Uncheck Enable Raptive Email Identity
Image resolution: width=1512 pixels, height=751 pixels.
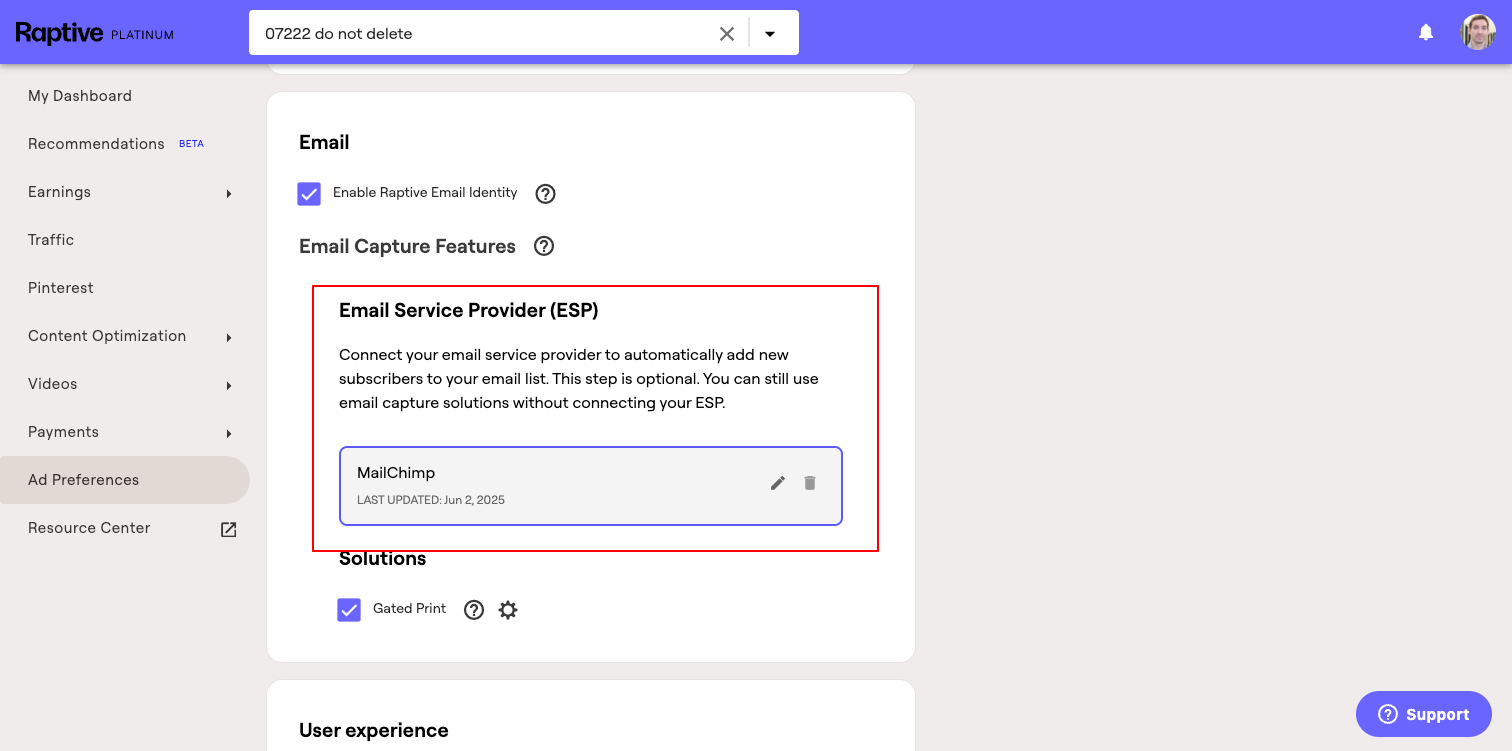(x=309, y=194)
